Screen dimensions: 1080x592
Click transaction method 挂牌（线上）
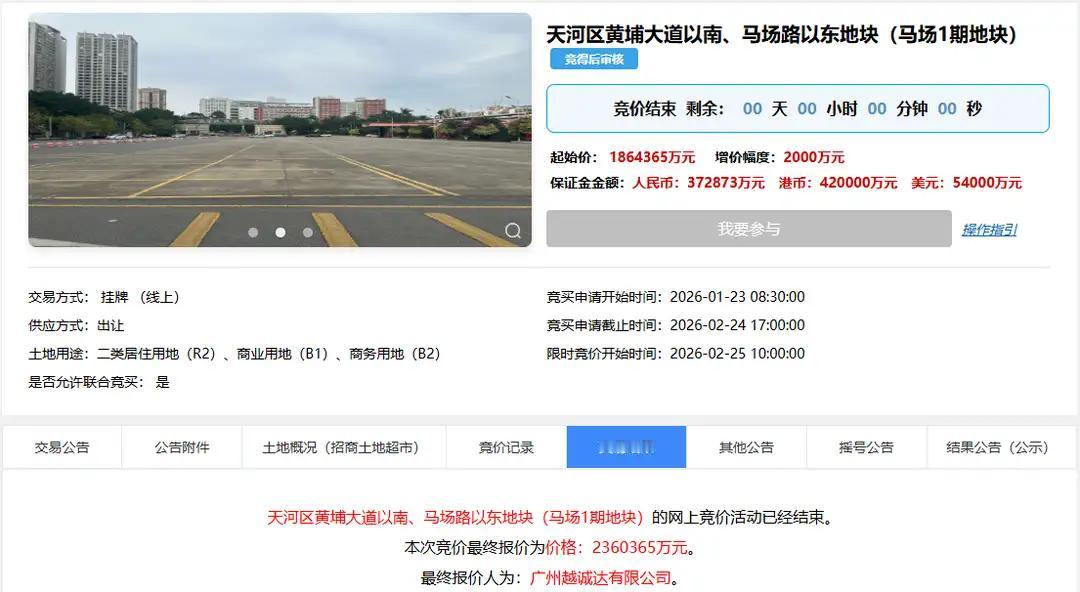141,297
